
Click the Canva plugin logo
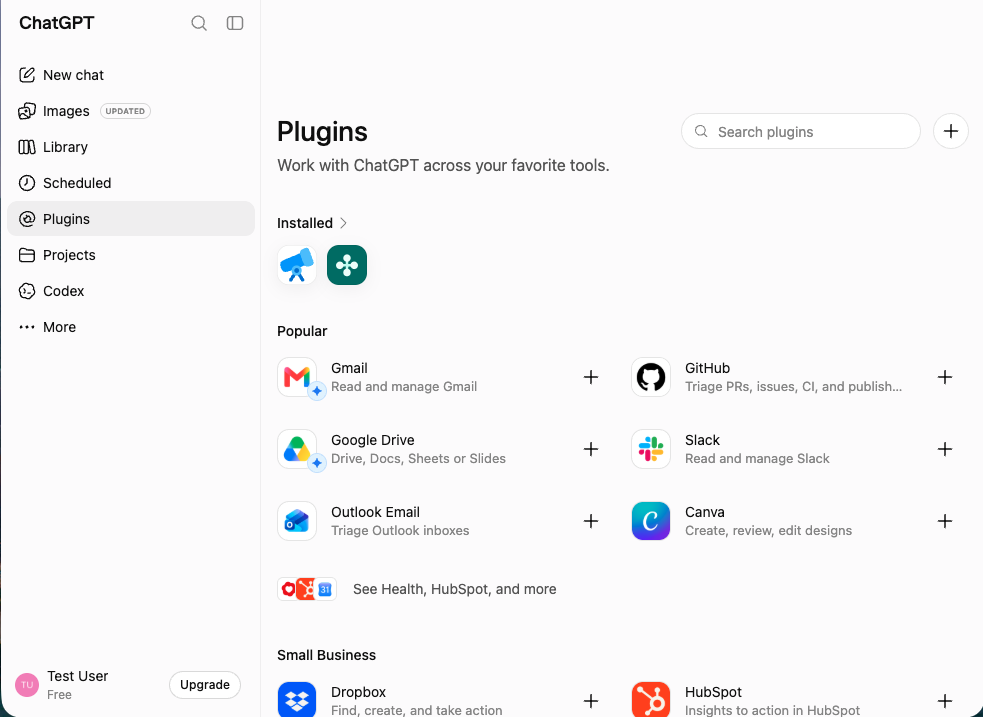pyautogui.click(x=651, y=521)
